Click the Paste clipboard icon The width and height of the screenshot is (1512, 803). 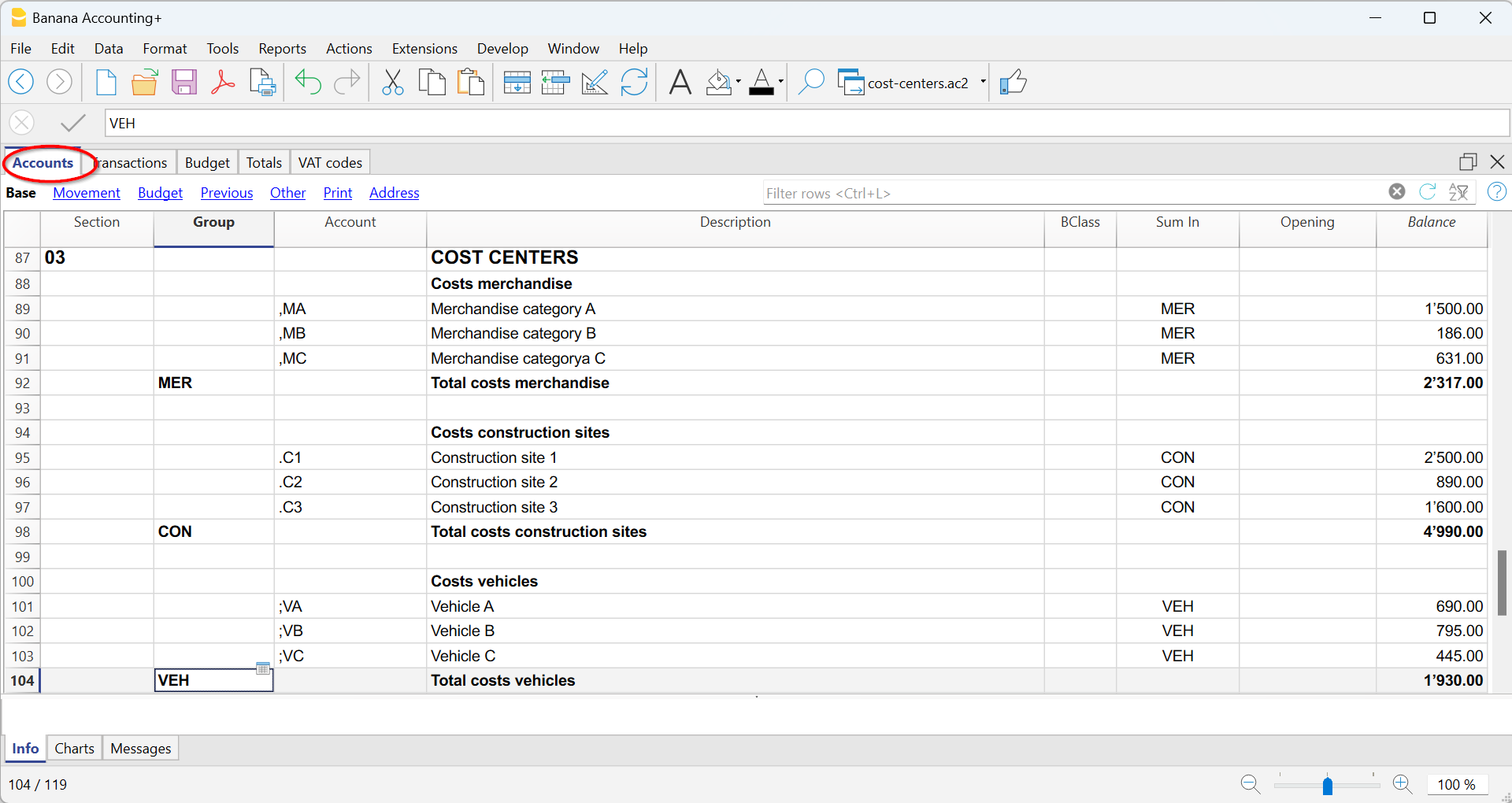coord(471,82)
